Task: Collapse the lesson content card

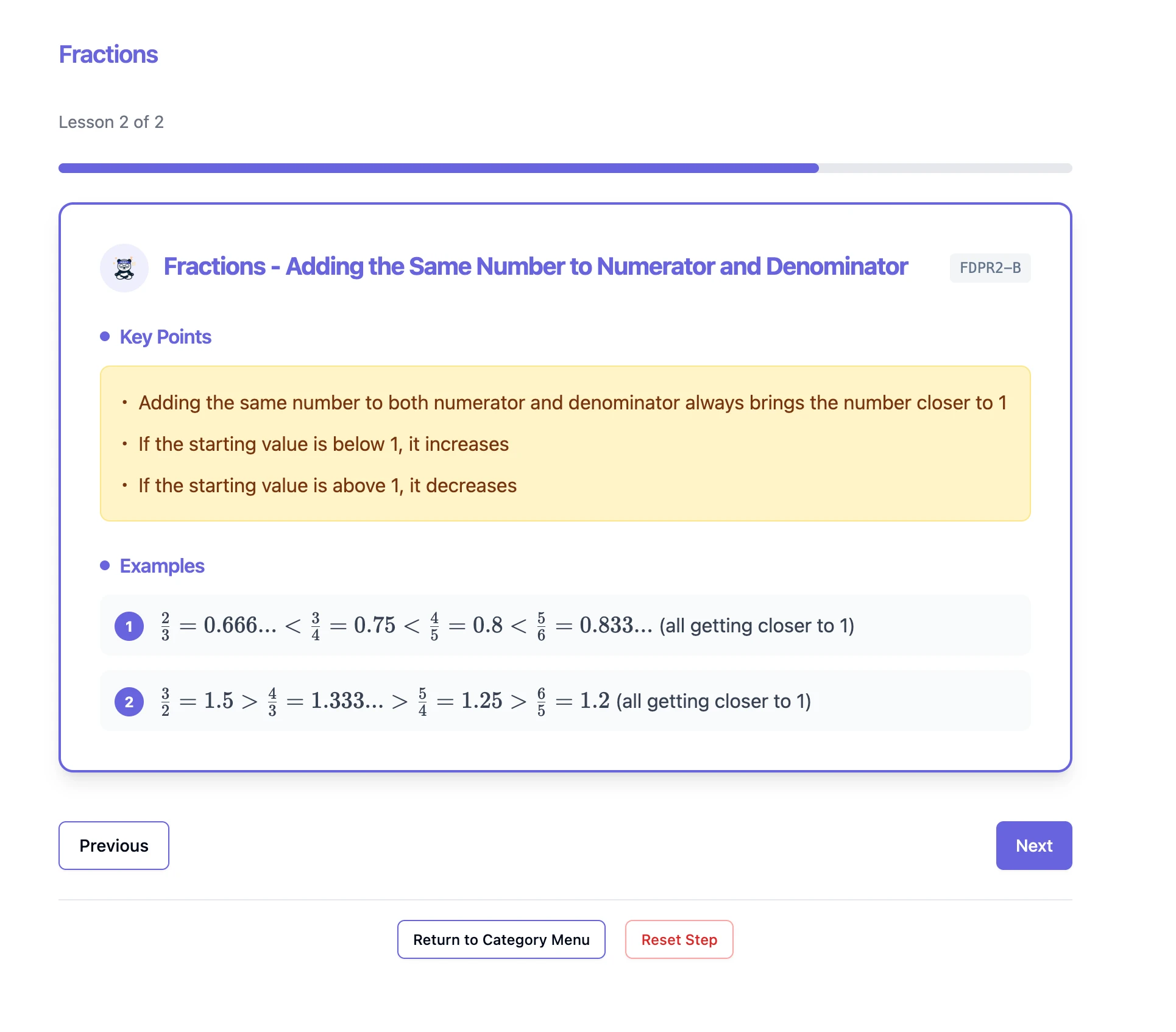Action: pos(535,266)
